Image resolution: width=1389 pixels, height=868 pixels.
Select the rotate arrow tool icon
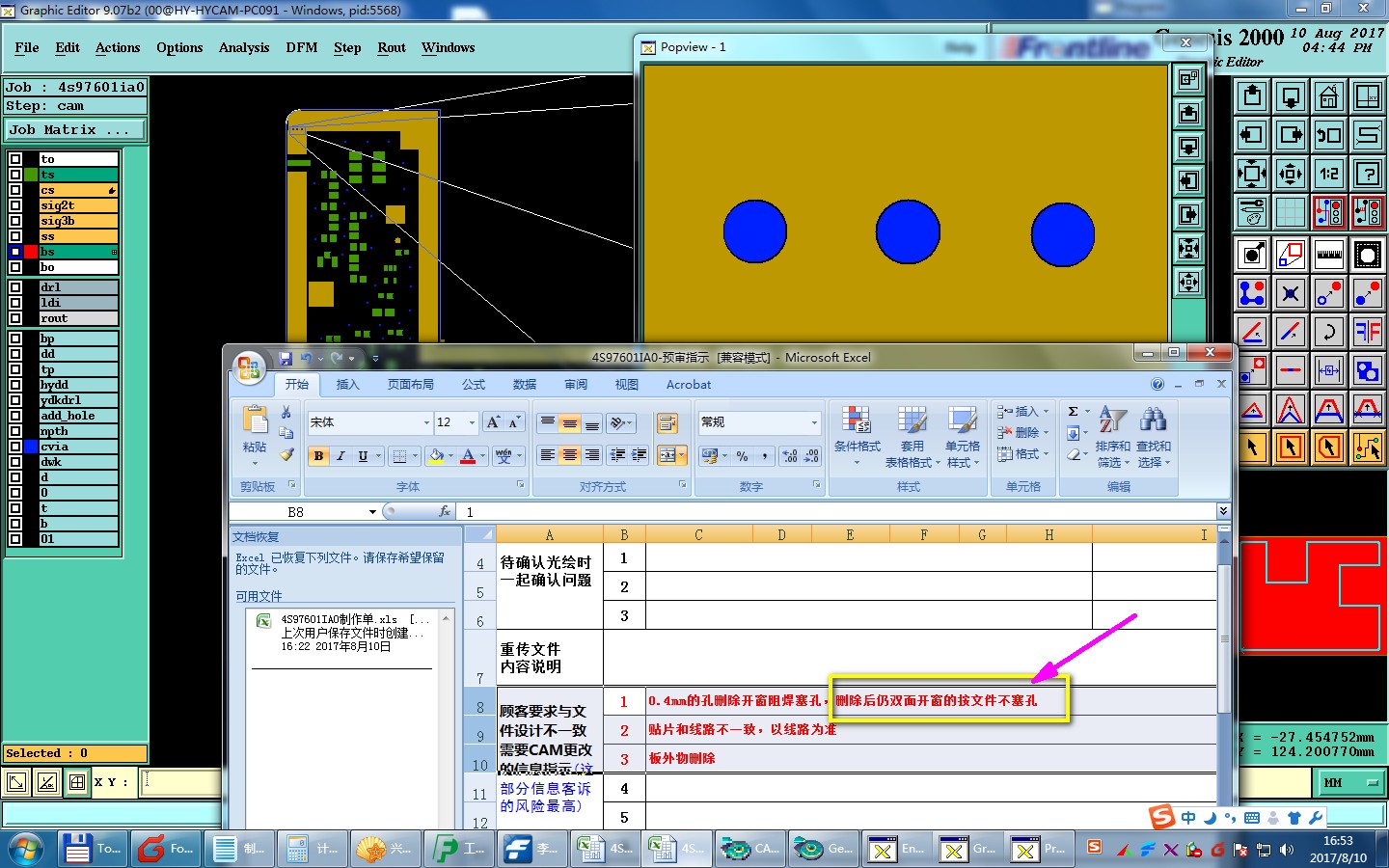pos(1329,332)
